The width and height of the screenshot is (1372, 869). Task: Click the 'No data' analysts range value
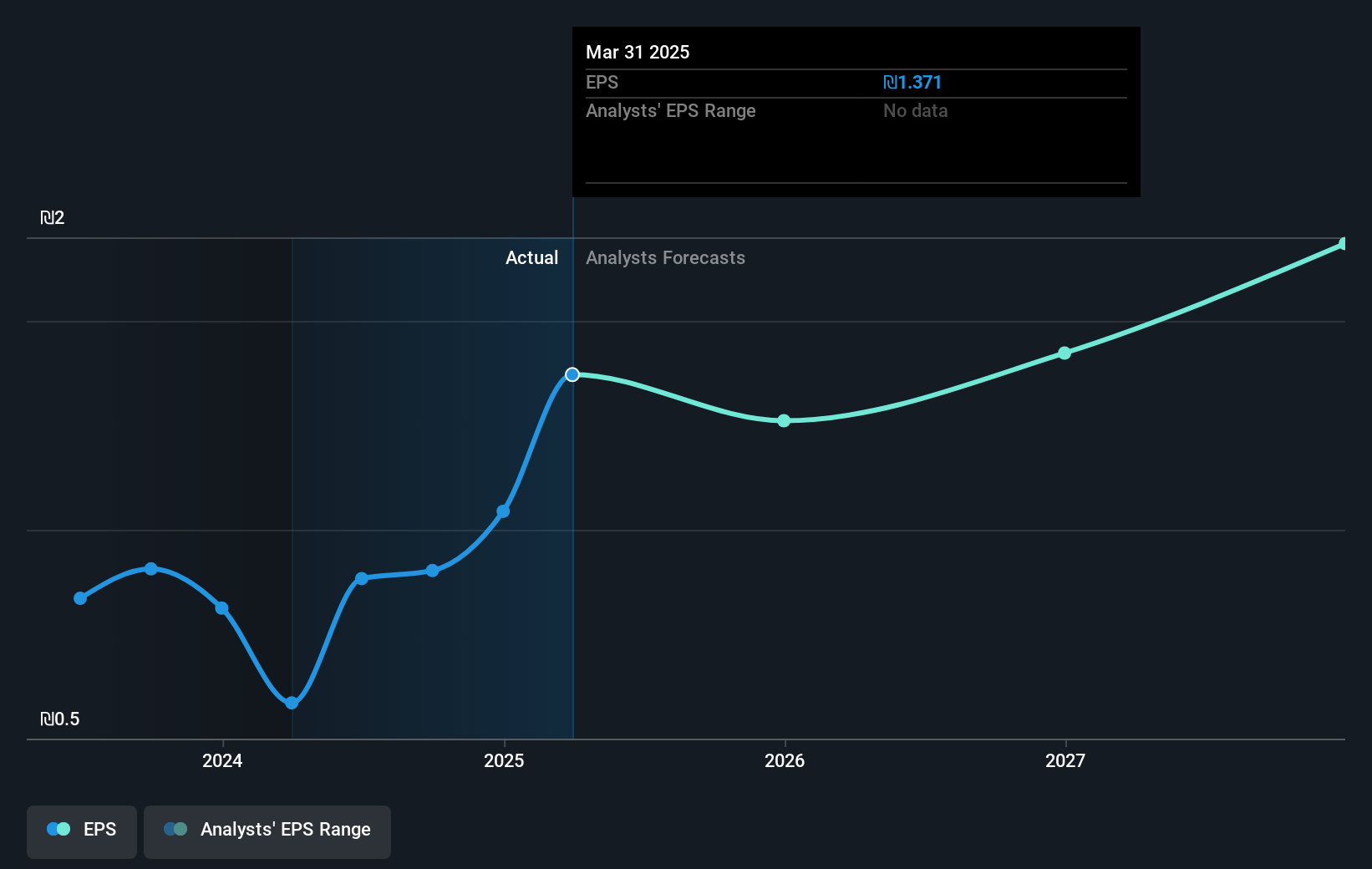click(x=915, y=110)
